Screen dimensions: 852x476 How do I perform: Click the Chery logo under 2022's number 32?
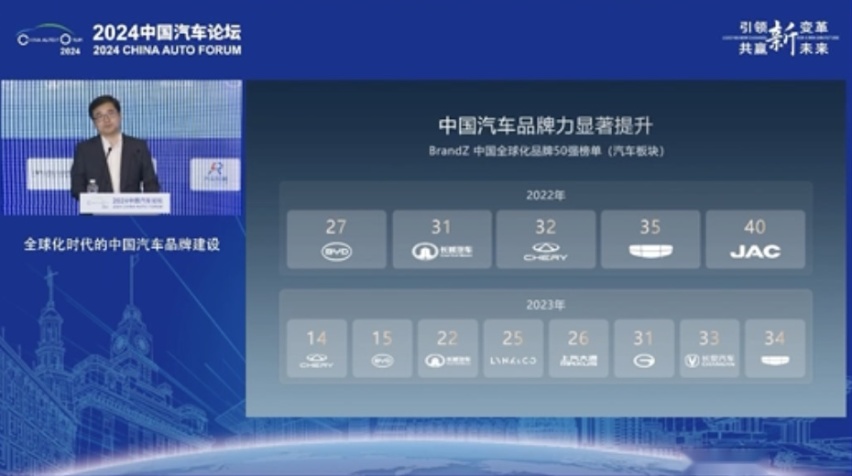pyautogui.click(x=545, y=252)
